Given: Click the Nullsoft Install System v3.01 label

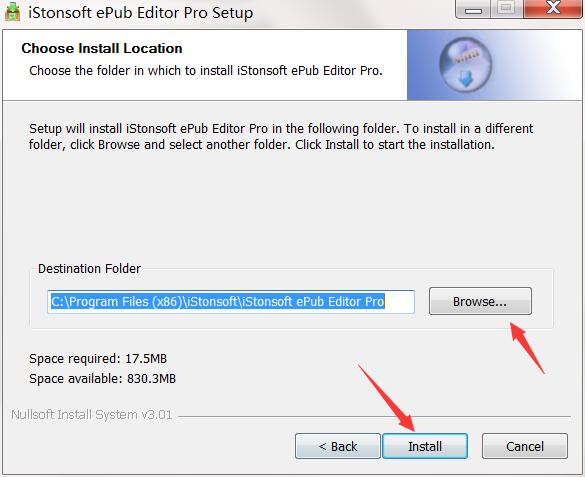Looking at the screenshot, I should pos(92,414).
